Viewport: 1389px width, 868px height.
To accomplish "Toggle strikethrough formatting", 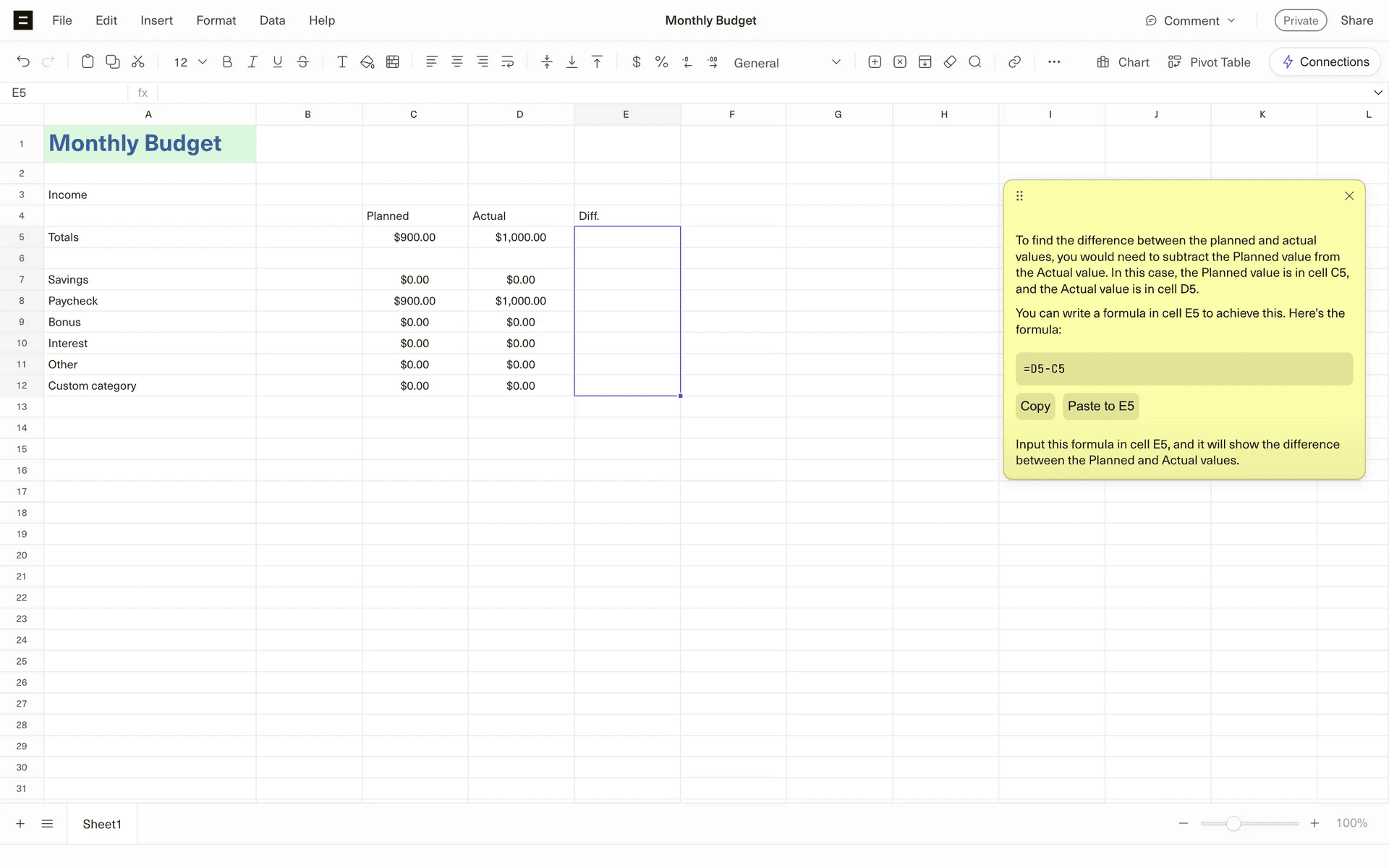I will point(303,62).
